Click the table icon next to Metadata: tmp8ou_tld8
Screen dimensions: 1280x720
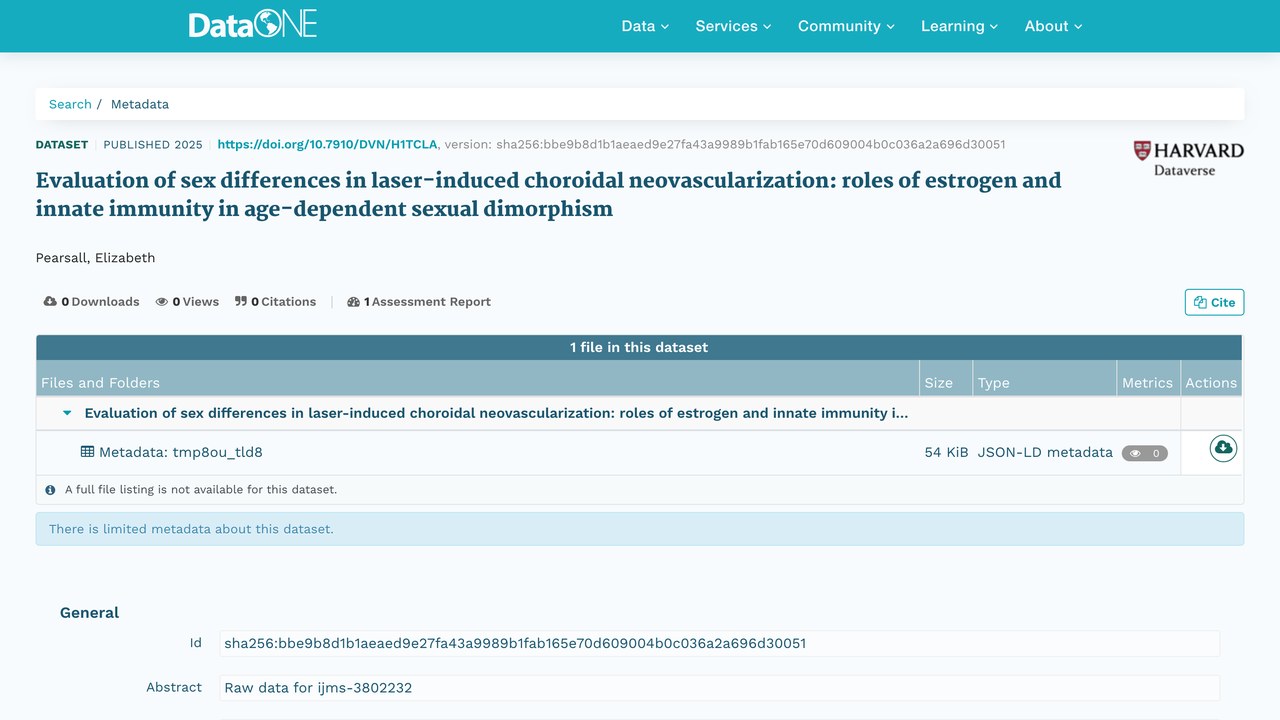tap(88, 452)
